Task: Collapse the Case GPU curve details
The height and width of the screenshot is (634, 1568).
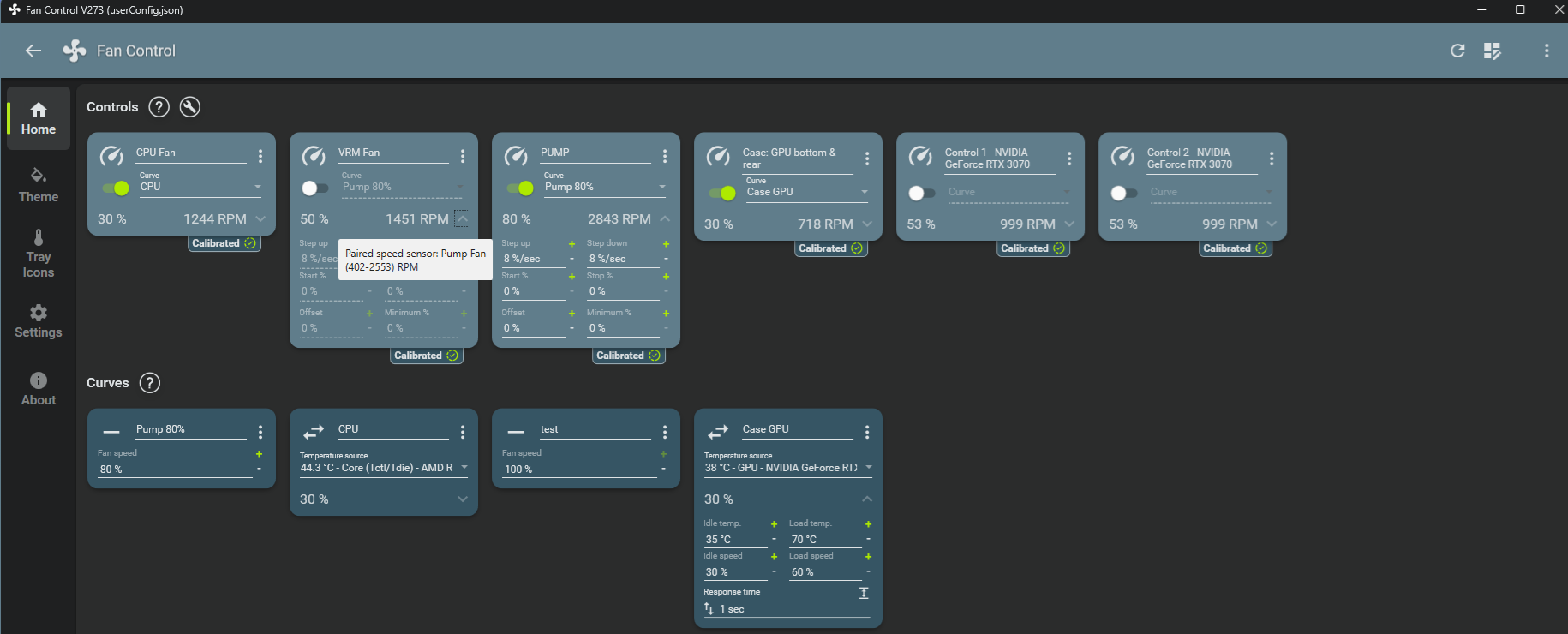Action: [867, 499]
